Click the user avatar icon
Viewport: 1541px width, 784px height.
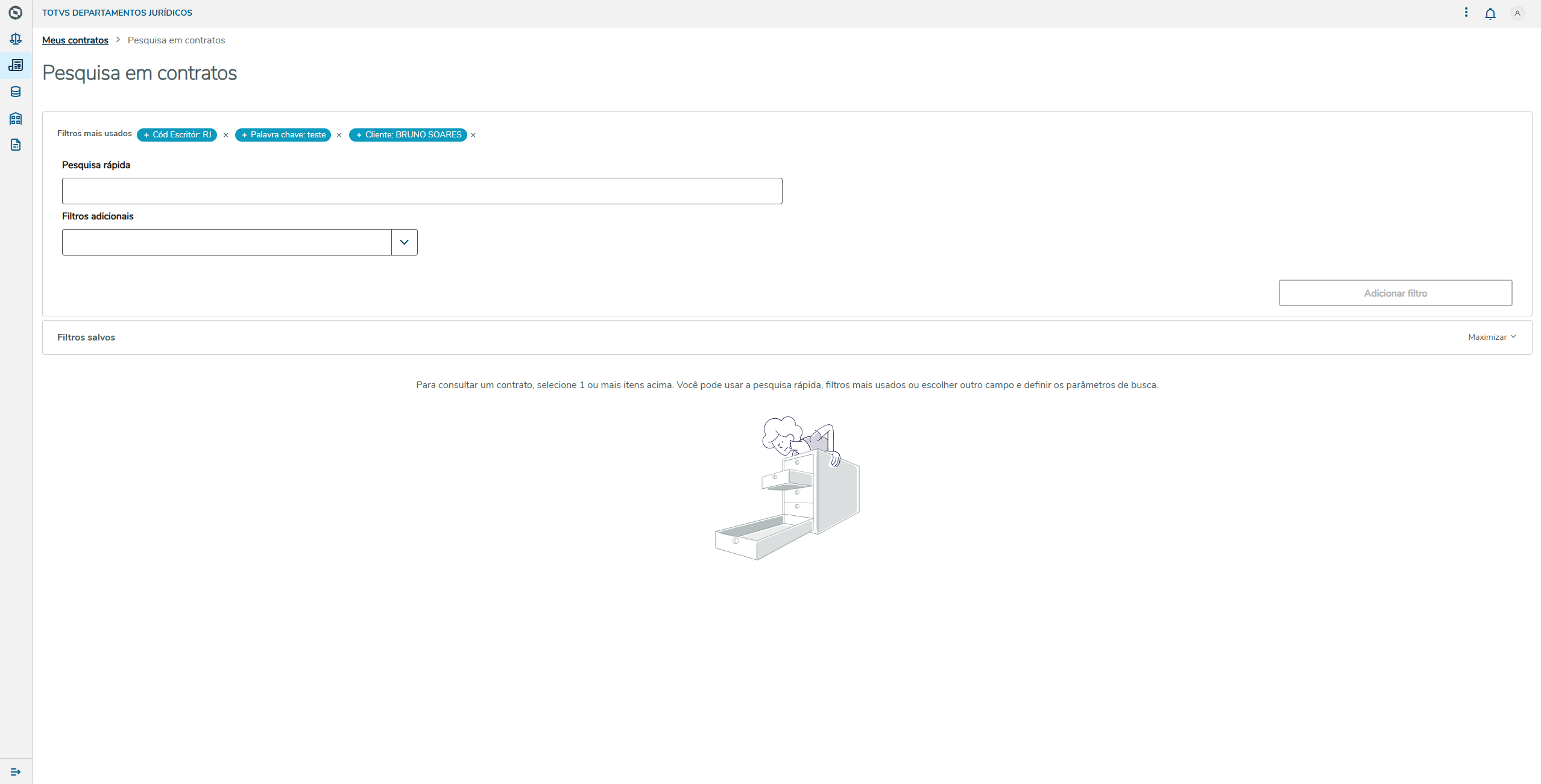coord(1517,13)
